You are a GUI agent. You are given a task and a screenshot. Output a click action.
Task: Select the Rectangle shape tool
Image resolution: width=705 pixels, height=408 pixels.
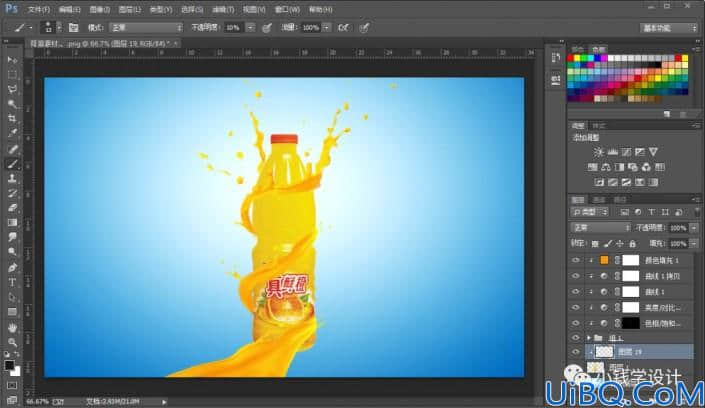pos(12,312)
